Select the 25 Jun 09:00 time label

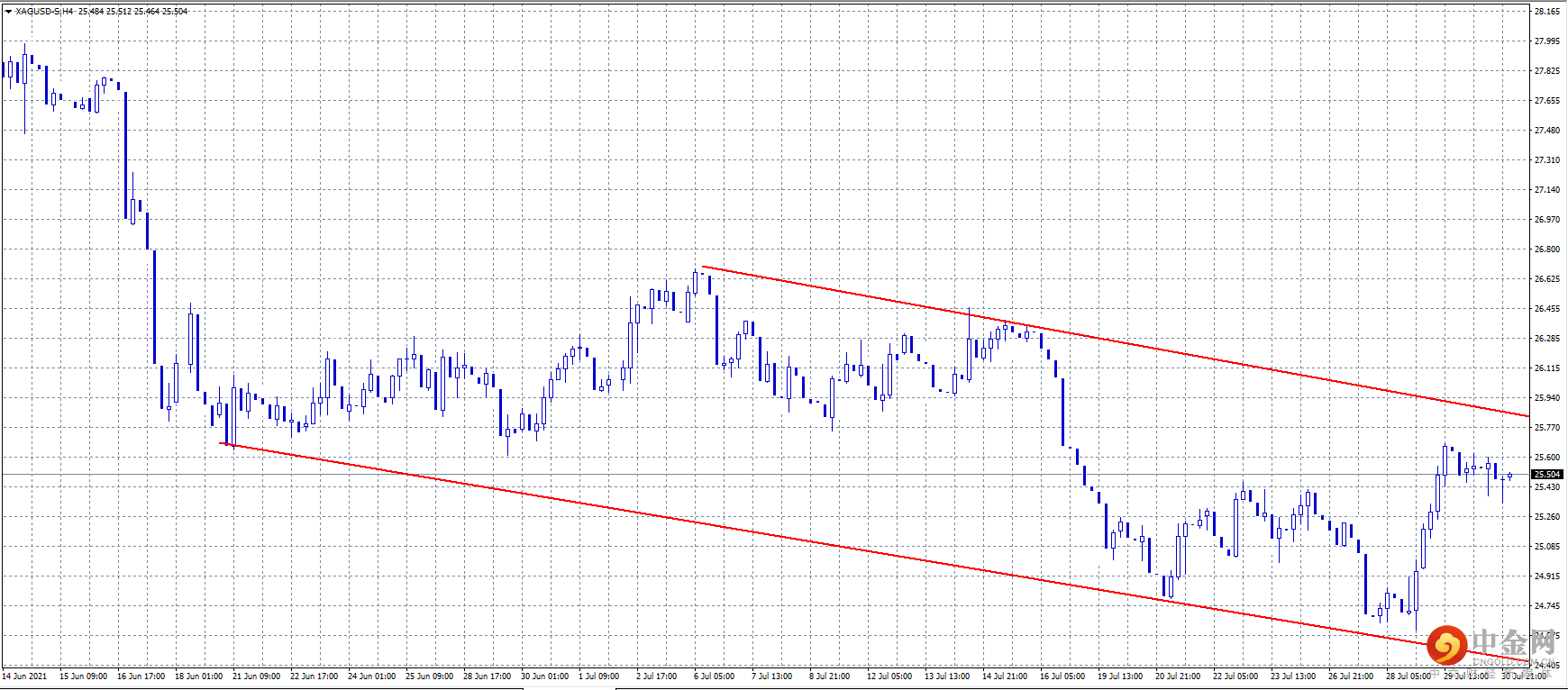point(429,676)
